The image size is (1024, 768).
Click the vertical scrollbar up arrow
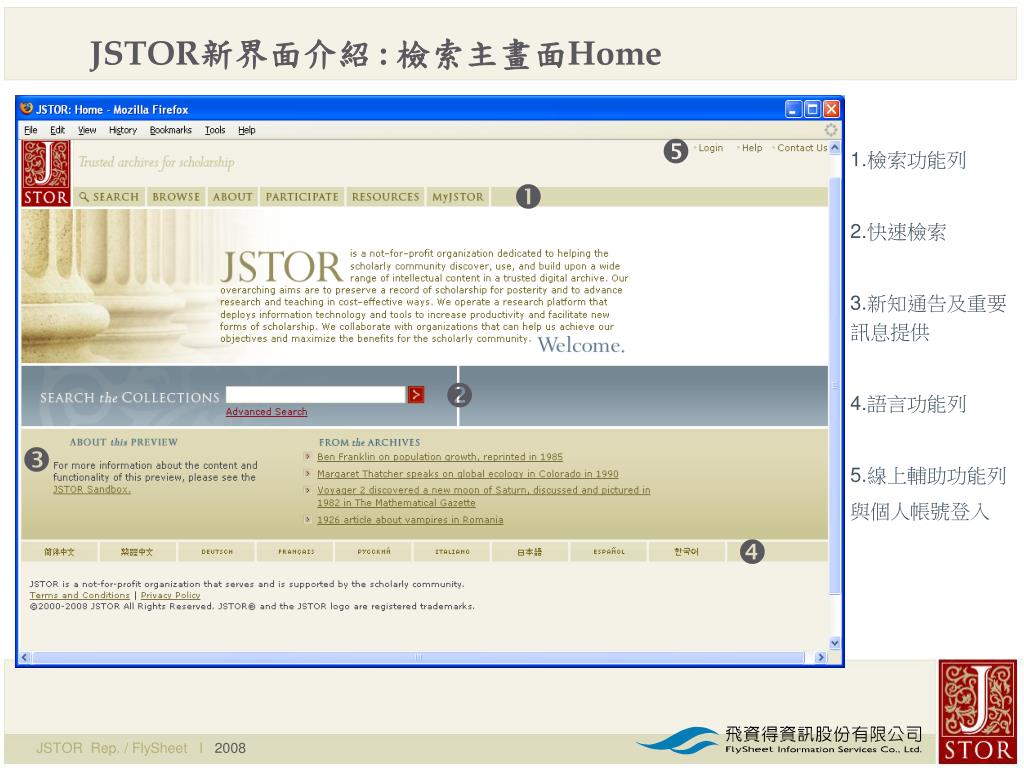tap(835, 148)
